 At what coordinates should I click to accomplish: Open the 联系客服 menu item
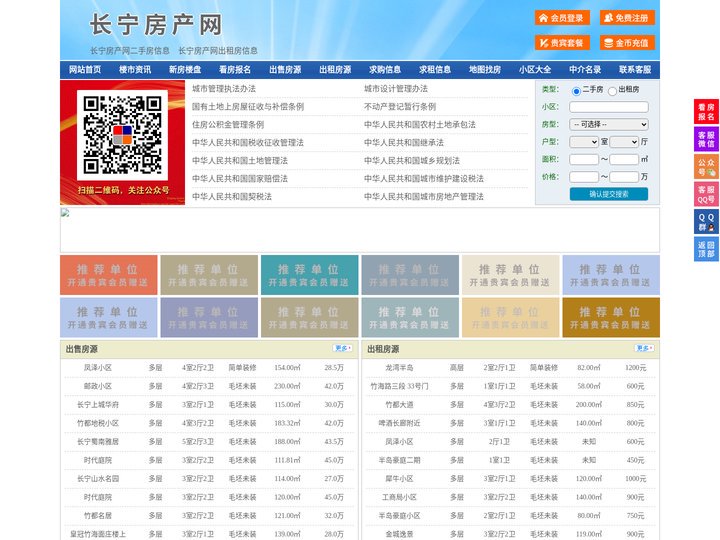[x=635, y=70]
